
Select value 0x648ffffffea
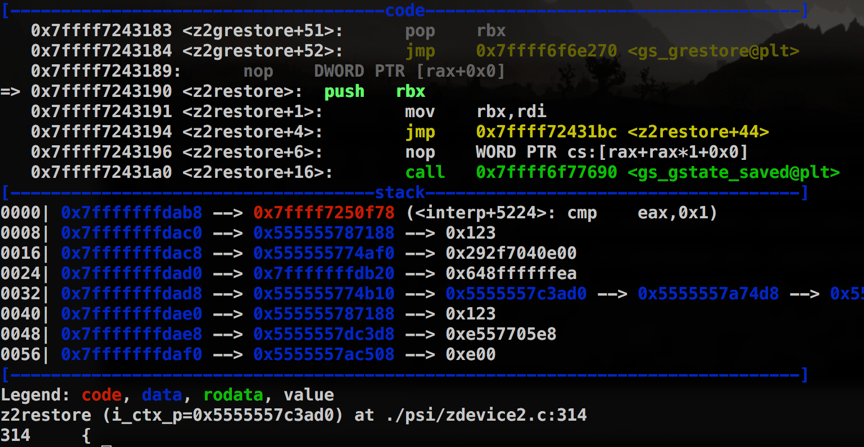tap(511, 274)
